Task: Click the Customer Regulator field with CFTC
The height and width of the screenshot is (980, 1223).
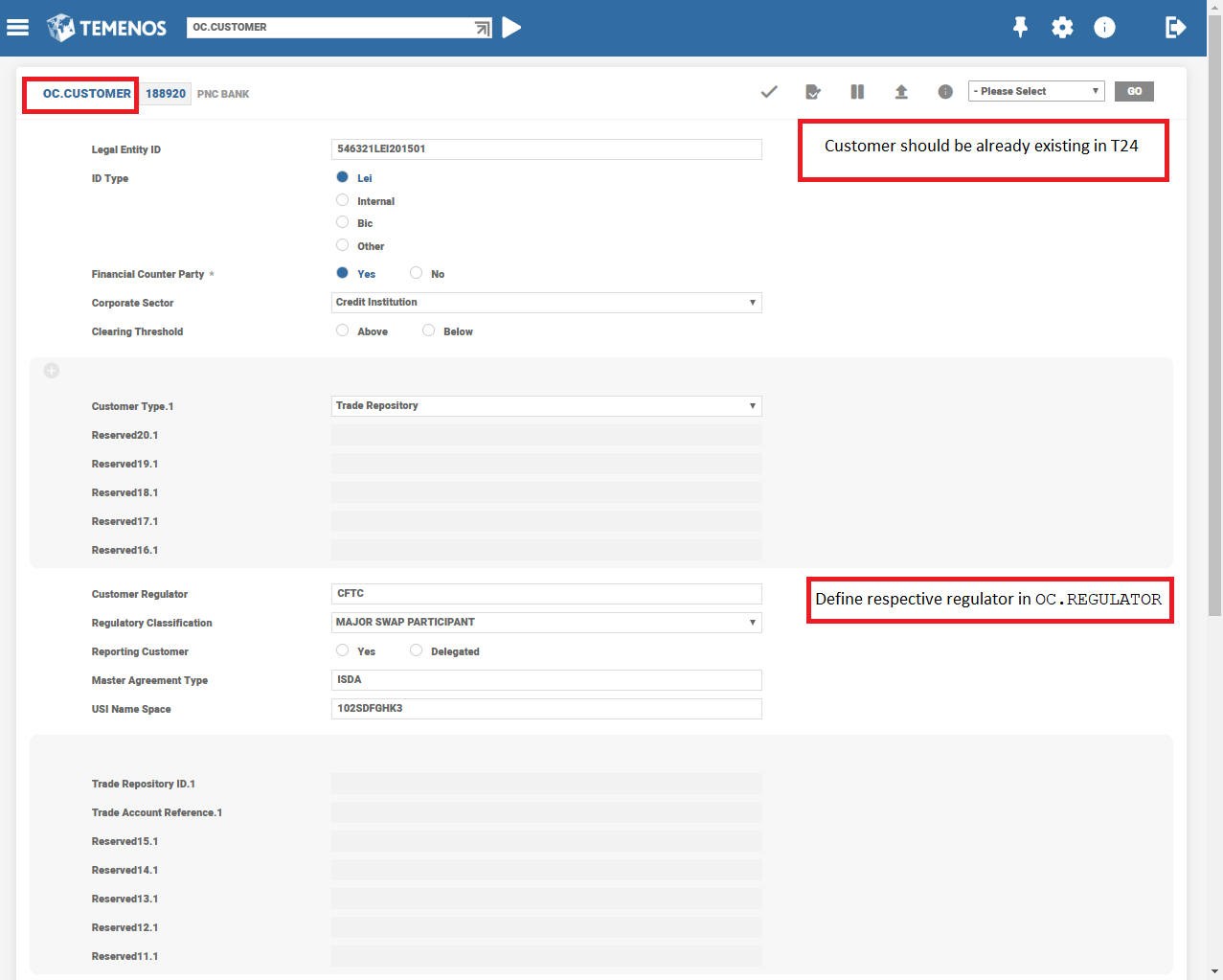Action: (x=546, y=594)
